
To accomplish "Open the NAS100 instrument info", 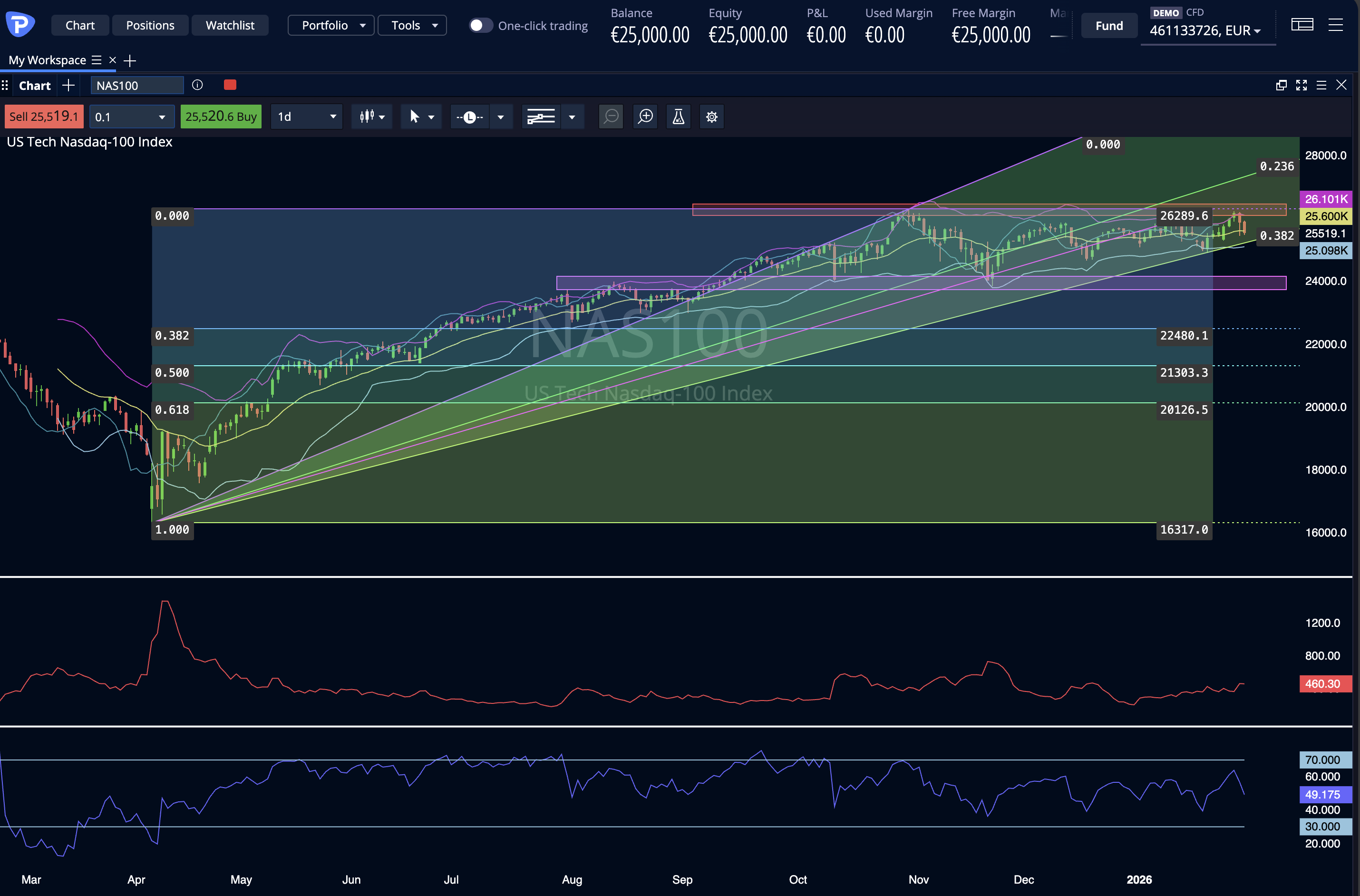I will 197,85.
